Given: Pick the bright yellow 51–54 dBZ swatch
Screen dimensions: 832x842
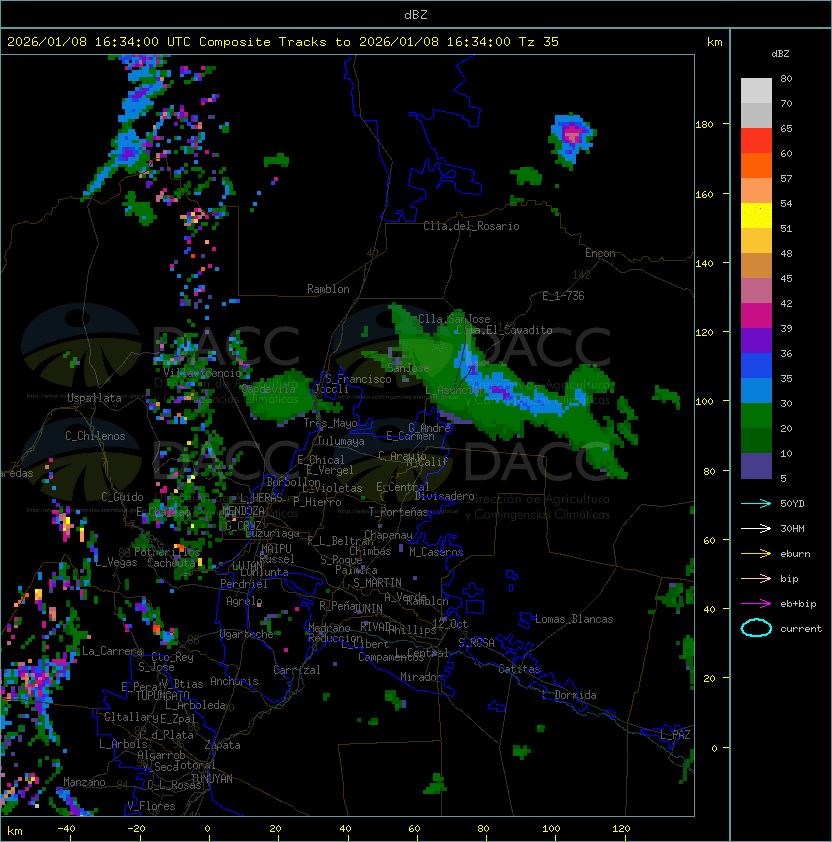Looking at the screenshot, I should (x=756, y=215).
